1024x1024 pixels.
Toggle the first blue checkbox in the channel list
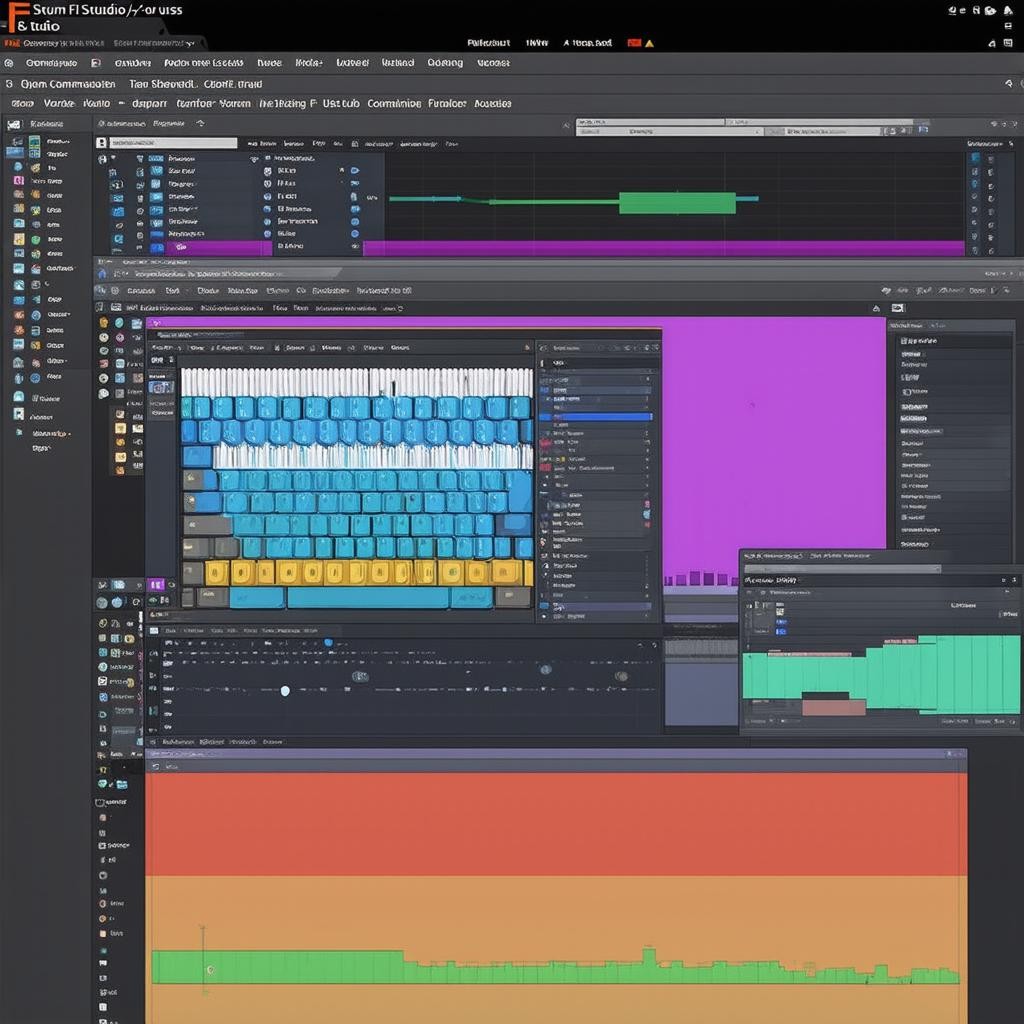pyautogui.click(x=156, y=158)
